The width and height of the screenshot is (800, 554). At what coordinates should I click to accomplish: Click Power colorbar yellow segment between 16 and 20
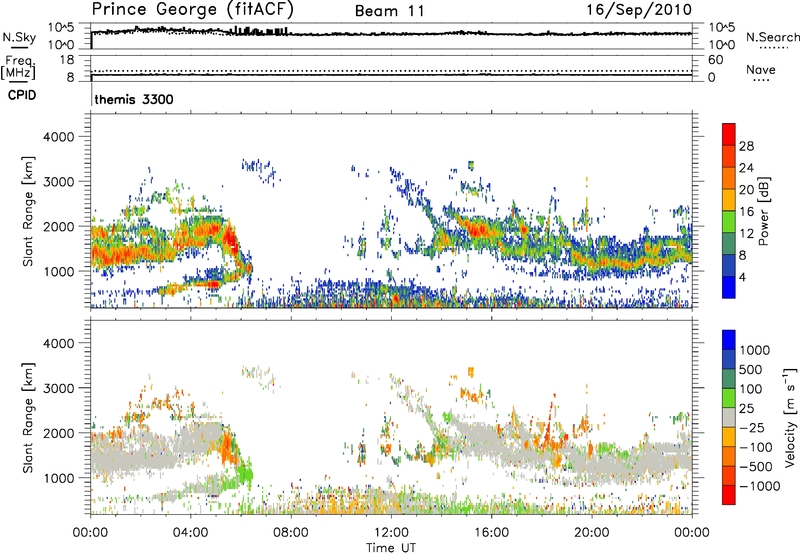[x=729, y=200]
